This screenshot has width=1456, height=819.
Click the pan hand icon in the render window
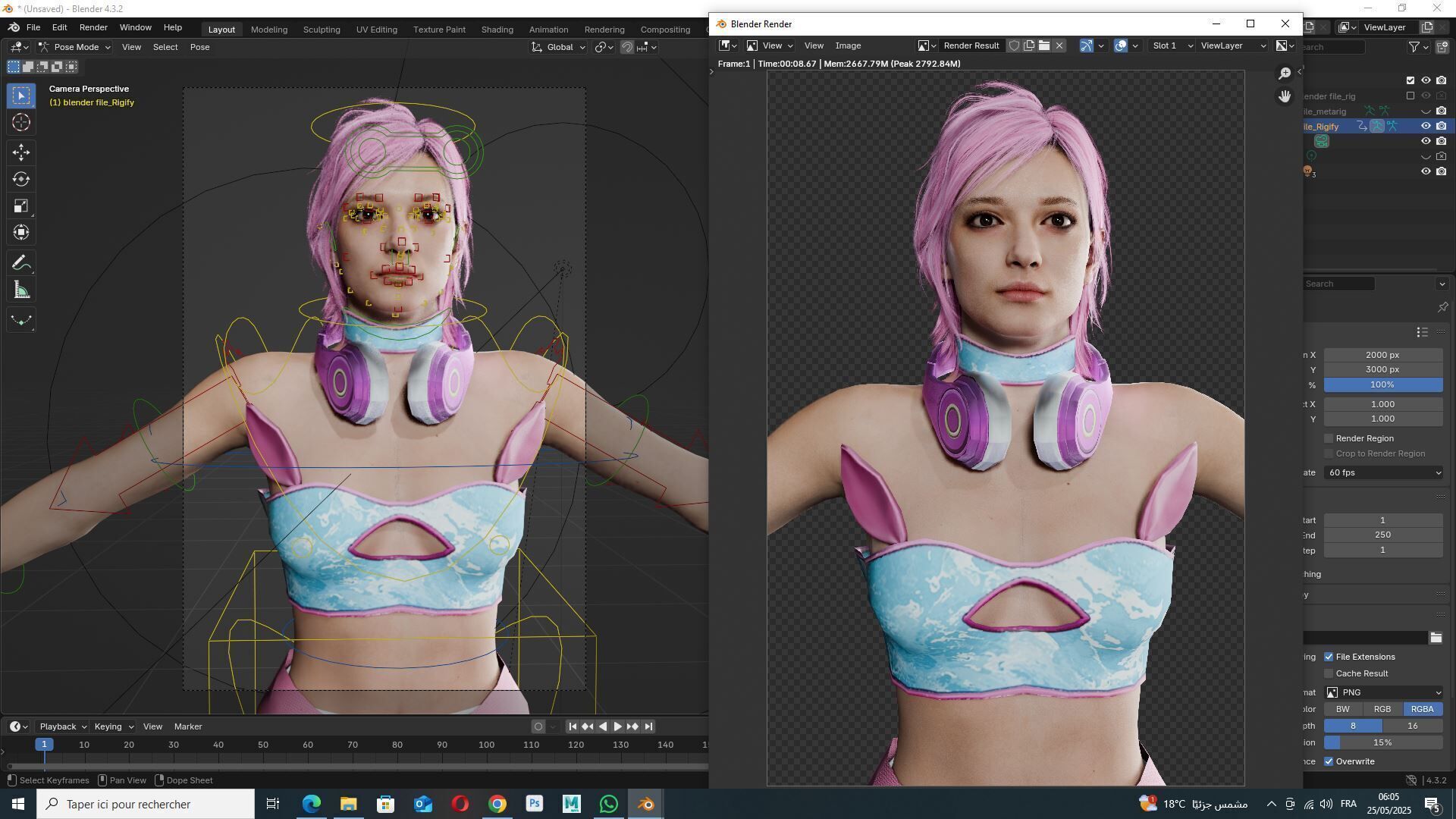point(1284,96)
